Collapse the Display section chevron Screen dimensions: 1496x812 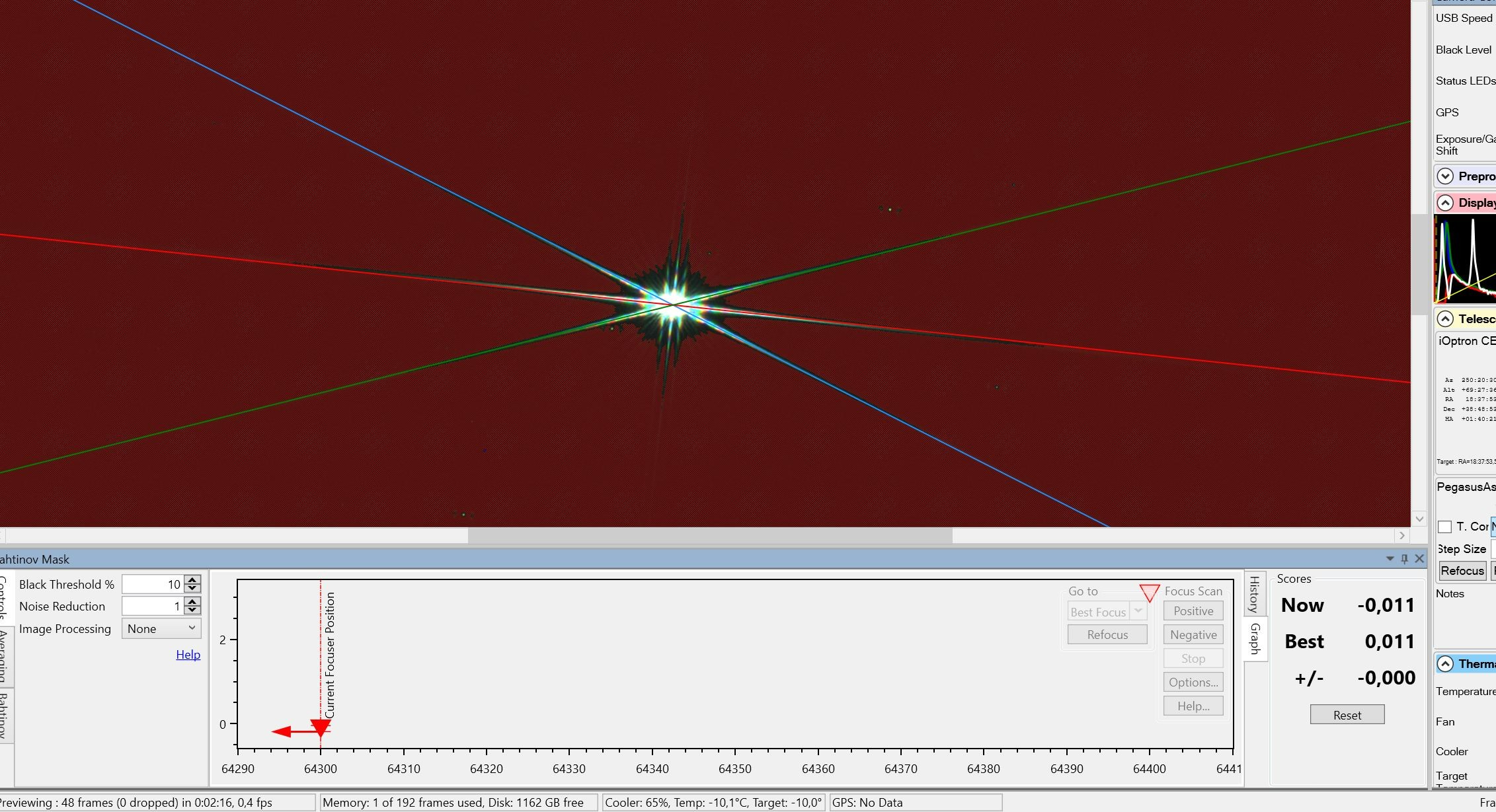click(x=1445, y=203)
